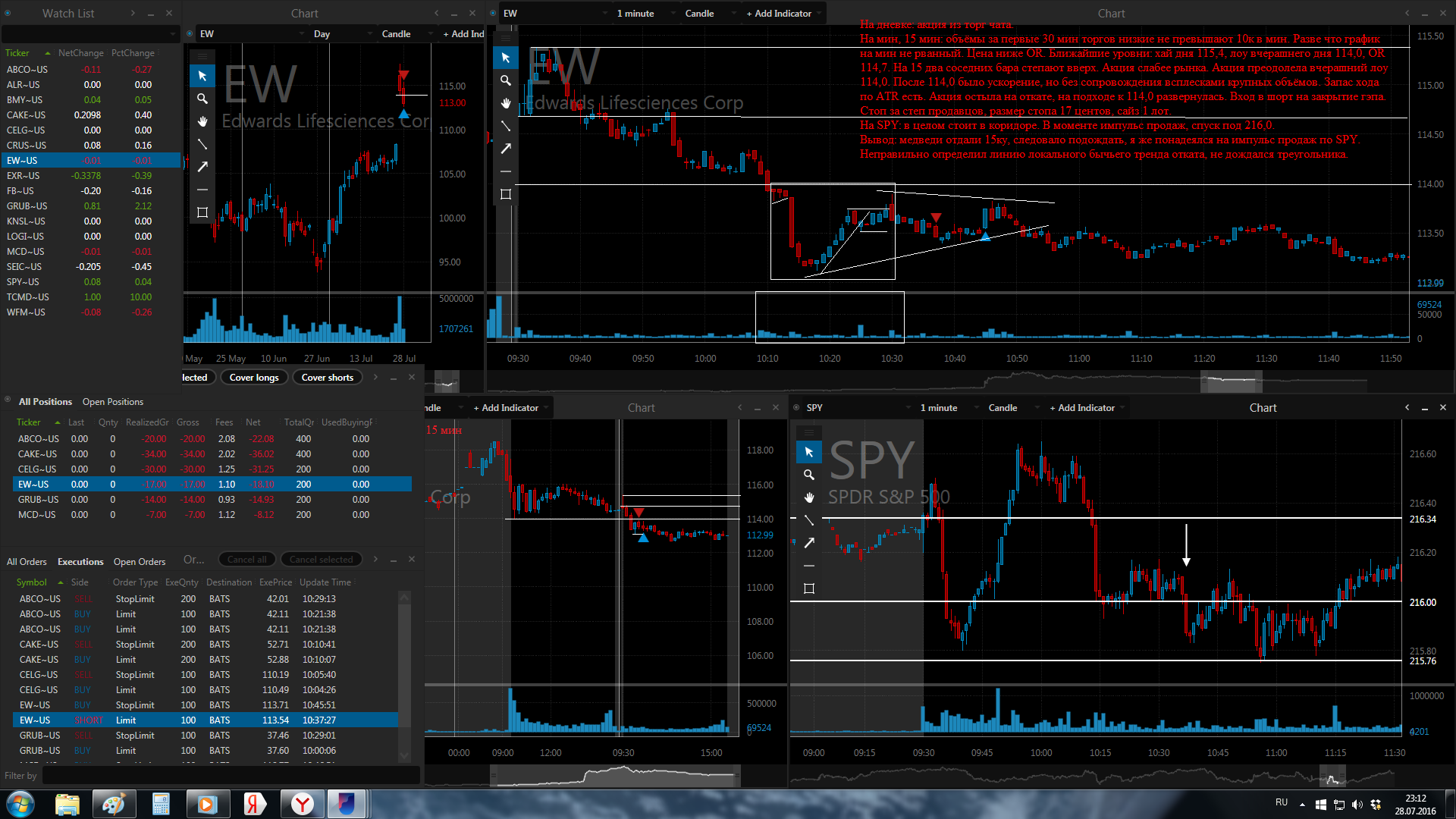
Task: Switch to the Open Orders tab
Action: (x=140, y=562)
